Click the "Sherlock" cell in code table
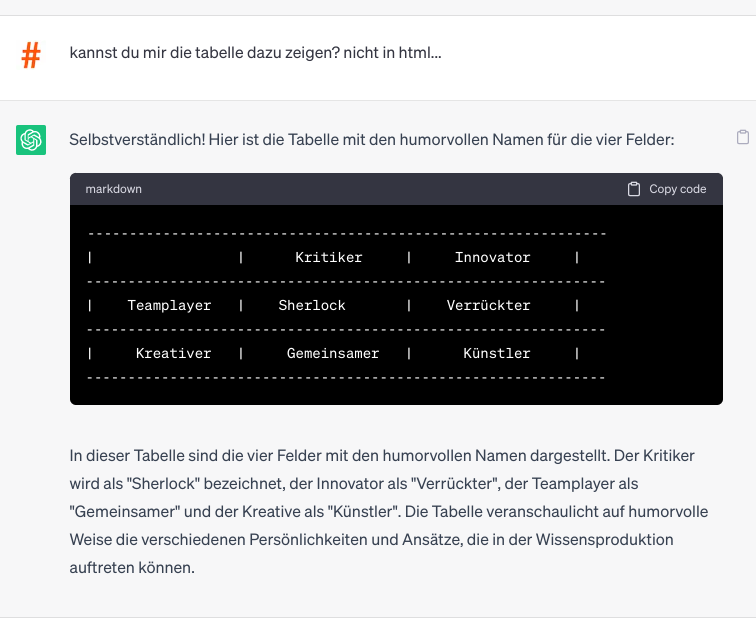Image resolution: width=756 pixels, height=620 pixels. pos(312,305)
